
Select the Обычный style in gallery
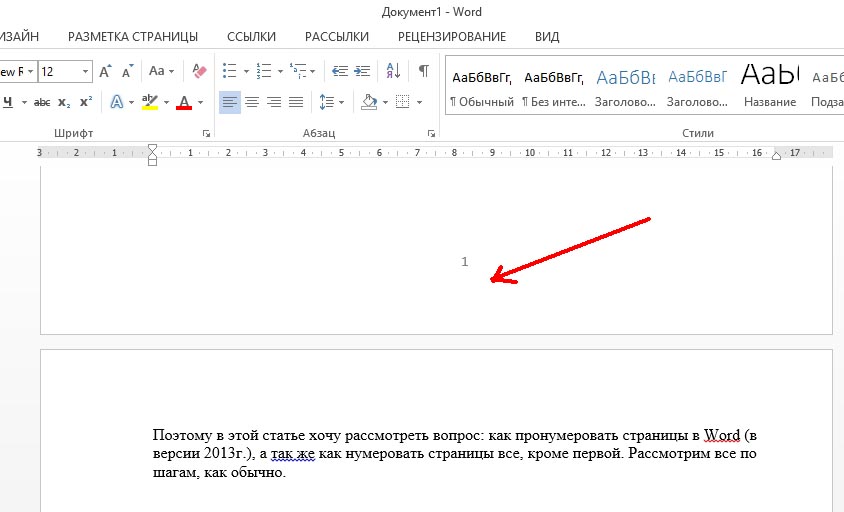(x=481, y=86)
